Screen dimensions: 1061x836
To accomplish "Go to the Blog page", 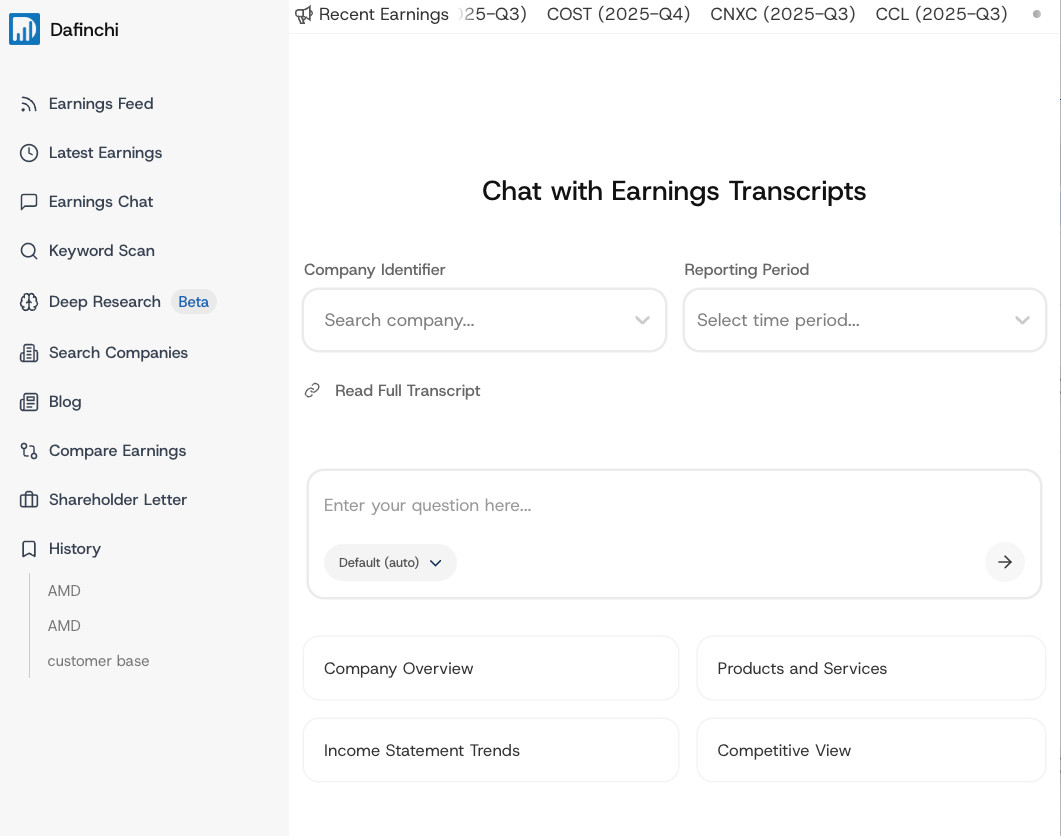I will 65,402.
